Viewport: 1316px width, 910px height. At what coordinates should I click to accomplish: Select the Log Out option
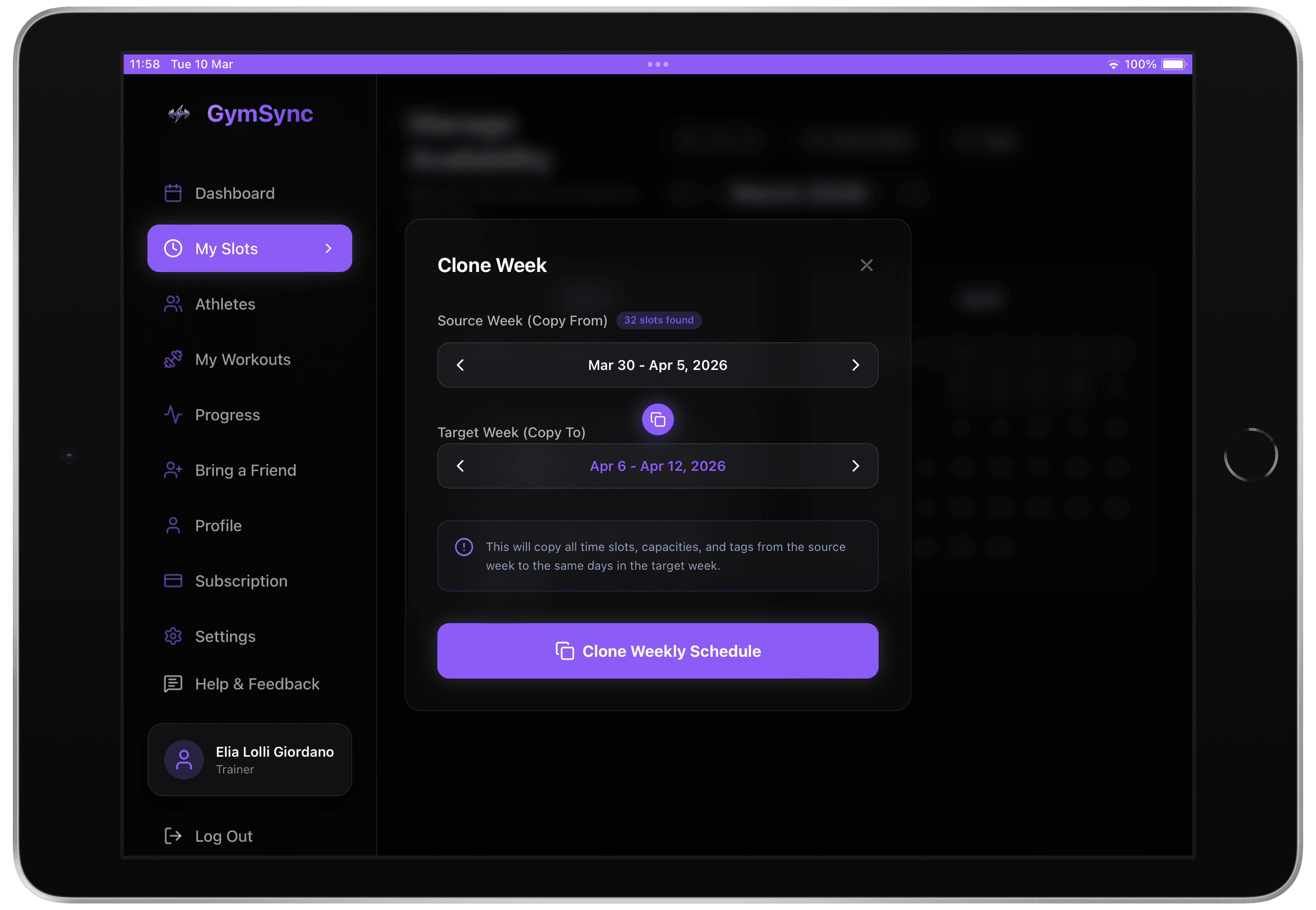click(x=223, y=835)
